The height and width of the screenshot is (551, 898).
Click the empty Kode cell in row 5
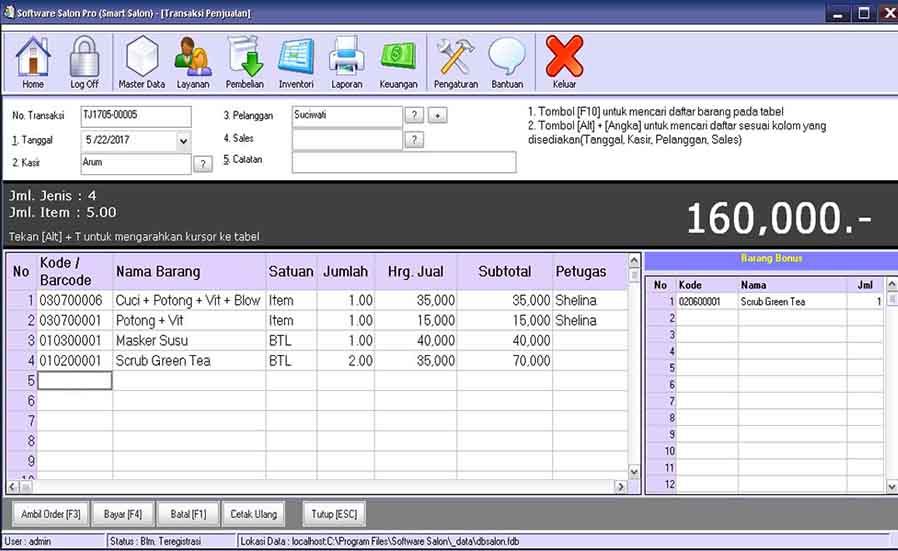point(74,381)
